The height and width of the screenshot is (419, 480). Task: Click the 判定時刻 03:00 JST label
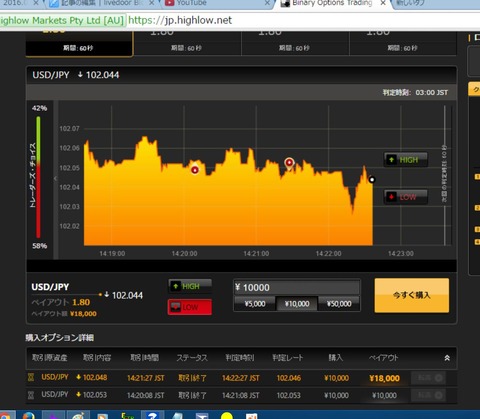coord(415,93)
